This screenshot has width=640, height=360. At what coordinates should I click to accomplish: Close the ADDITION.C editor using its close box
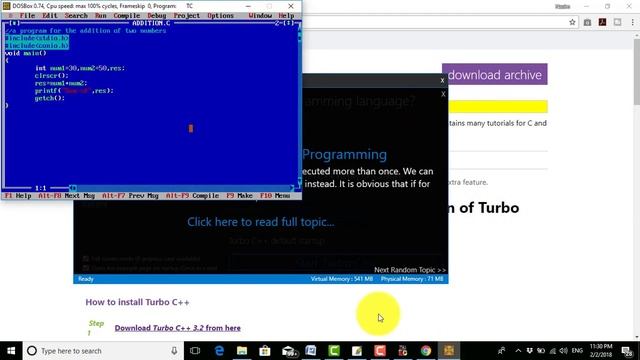click(x=14, y=23)
